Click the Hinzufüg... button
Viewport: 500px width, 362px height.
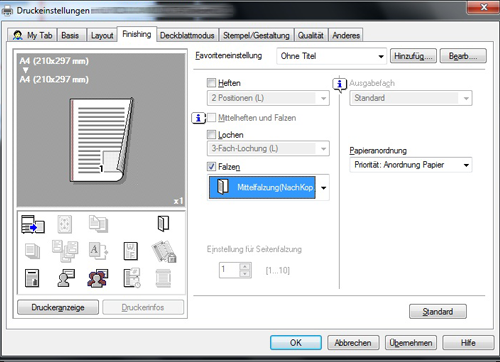pyautogui.click(x=413, y=56)
